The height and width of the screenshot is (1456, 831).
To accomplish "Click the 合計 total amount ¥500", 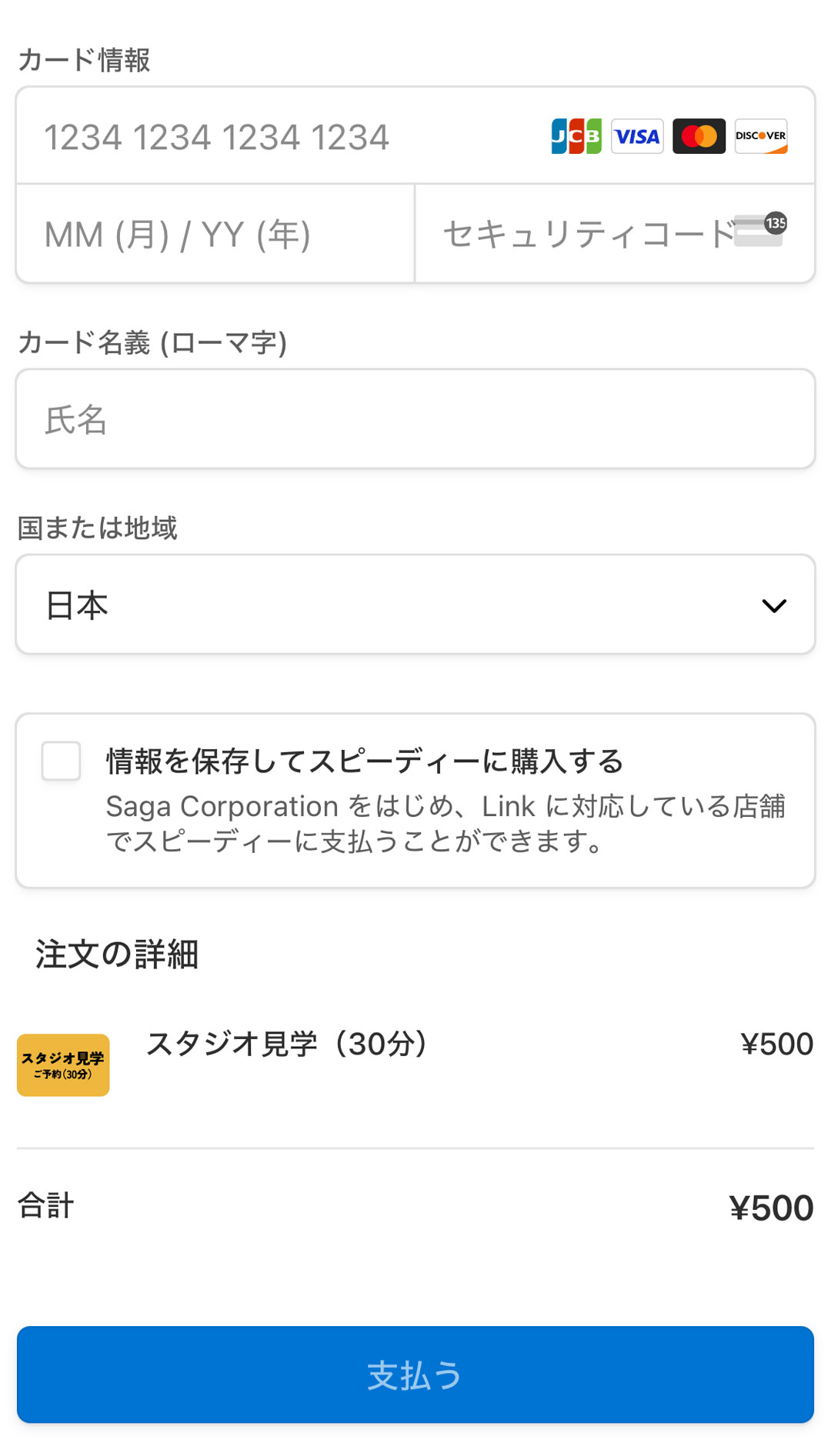I will (x=771, y=1208).
